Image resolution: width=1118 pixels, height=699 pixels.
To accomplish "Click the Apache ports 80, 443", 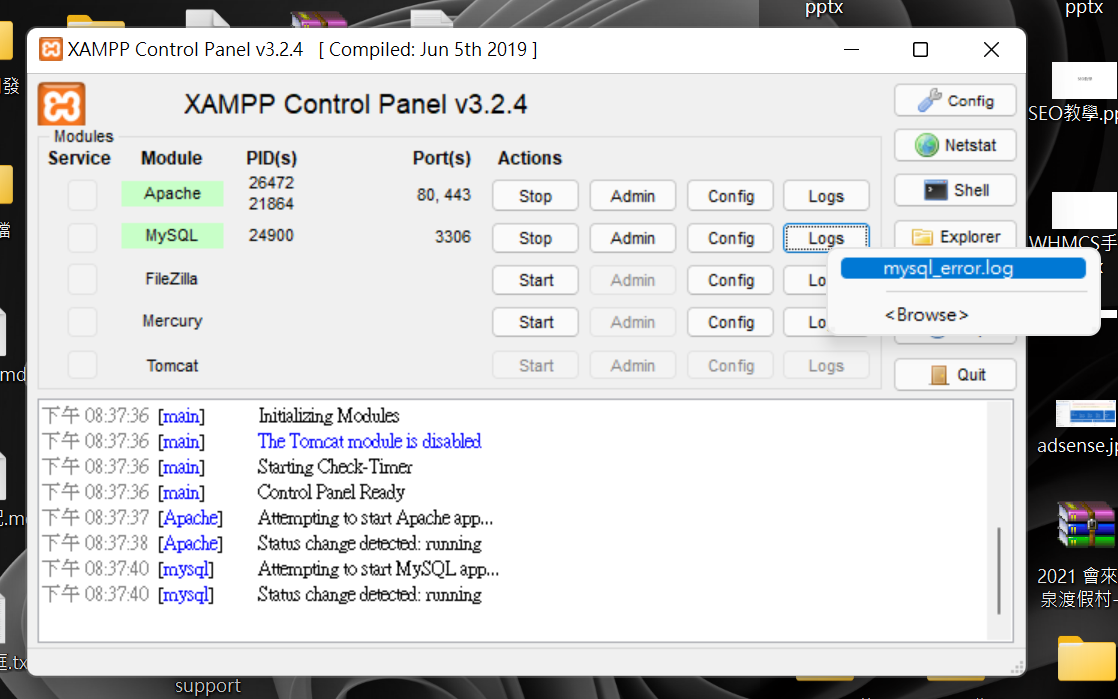I will 443,195.
